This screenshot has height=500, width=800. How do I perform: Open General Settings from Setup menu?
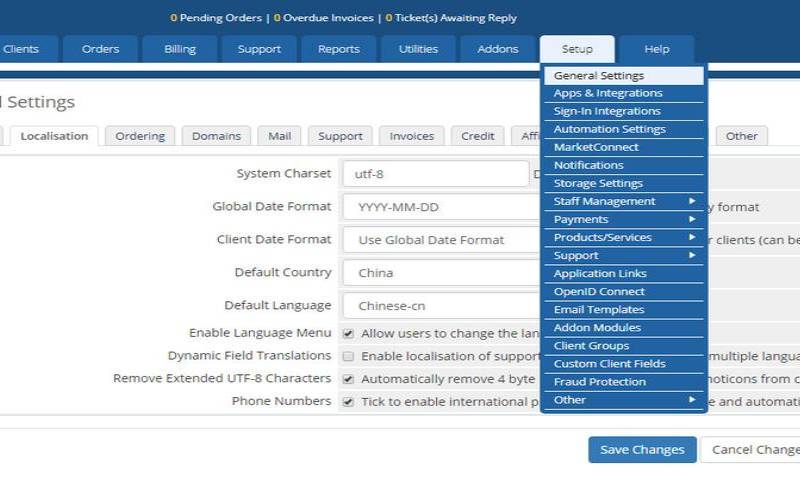tap(599, 75)
